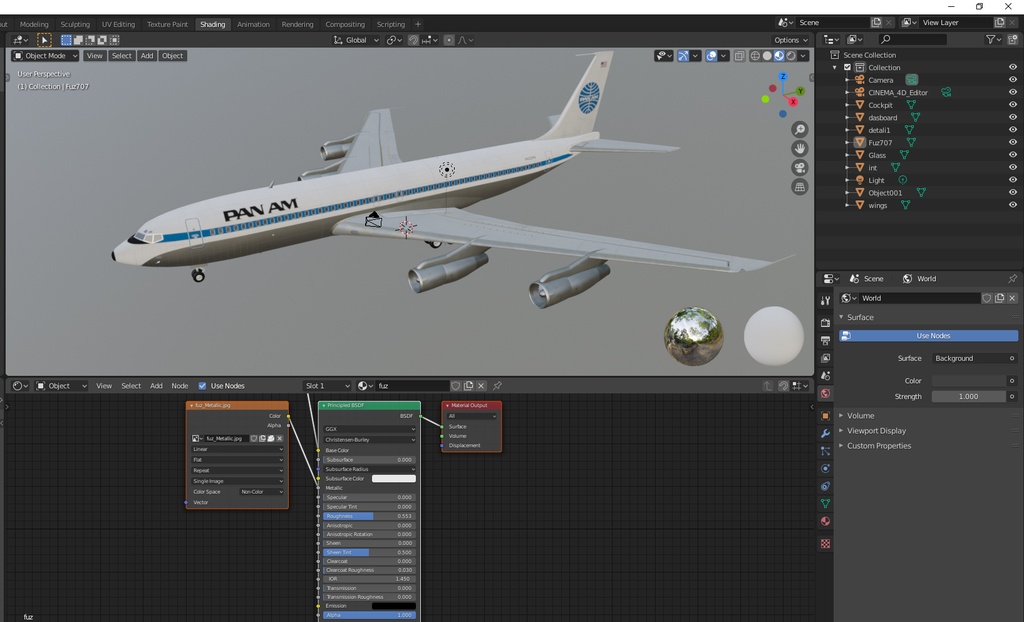Open the Material properties tab icon
1024x622 pixels.
(x=825, y=521)
